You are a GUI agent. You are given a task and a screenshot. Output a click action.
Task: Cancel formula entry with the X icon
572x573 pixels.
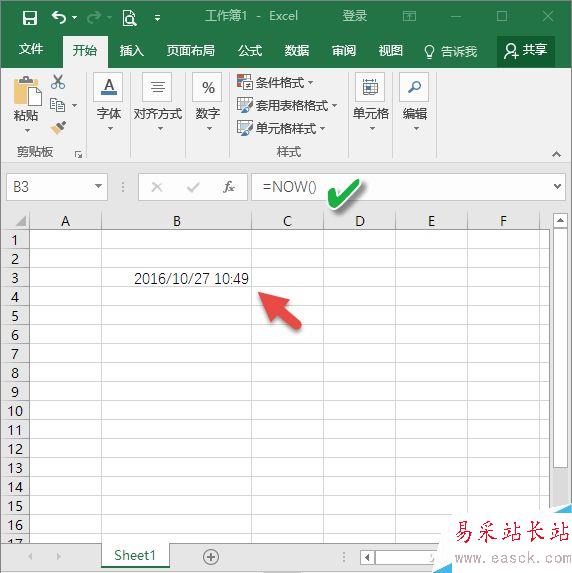point(157,187)
